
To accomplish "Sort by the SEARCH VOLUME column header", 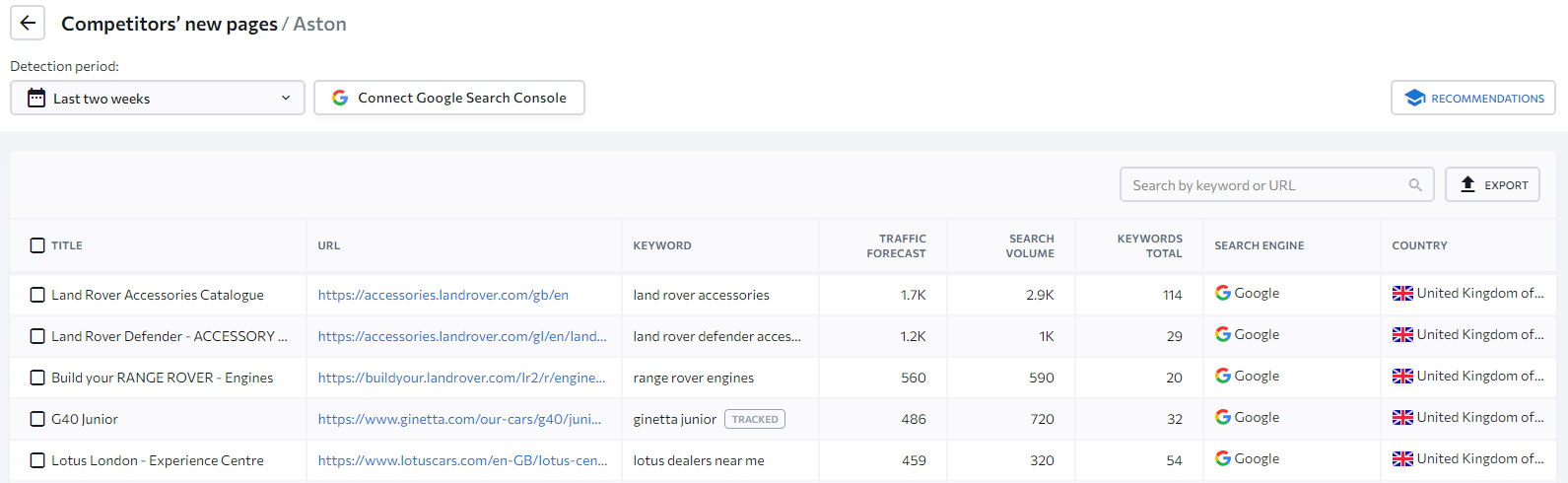I will click(1030, 245).
